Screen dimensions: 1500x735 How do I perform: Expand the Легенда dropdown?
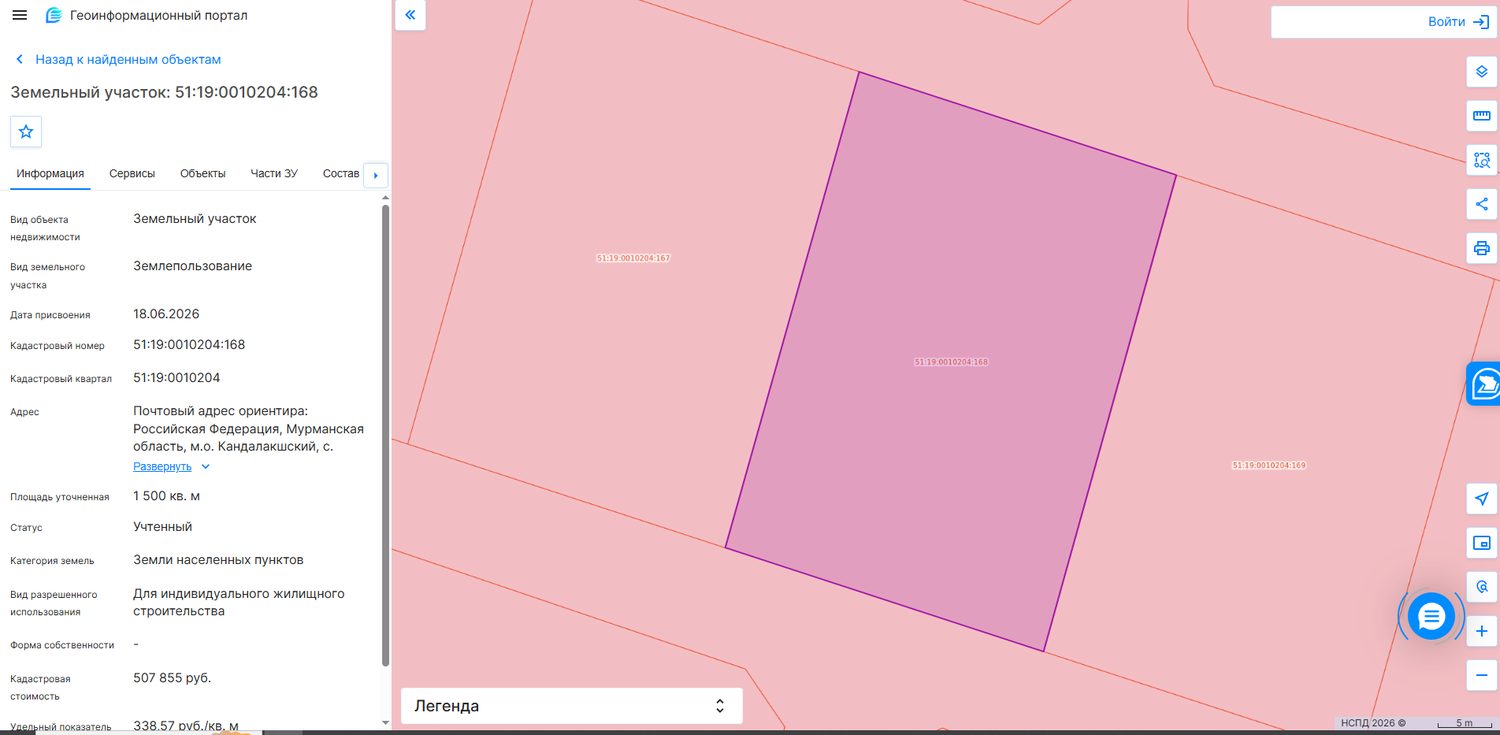572,706
